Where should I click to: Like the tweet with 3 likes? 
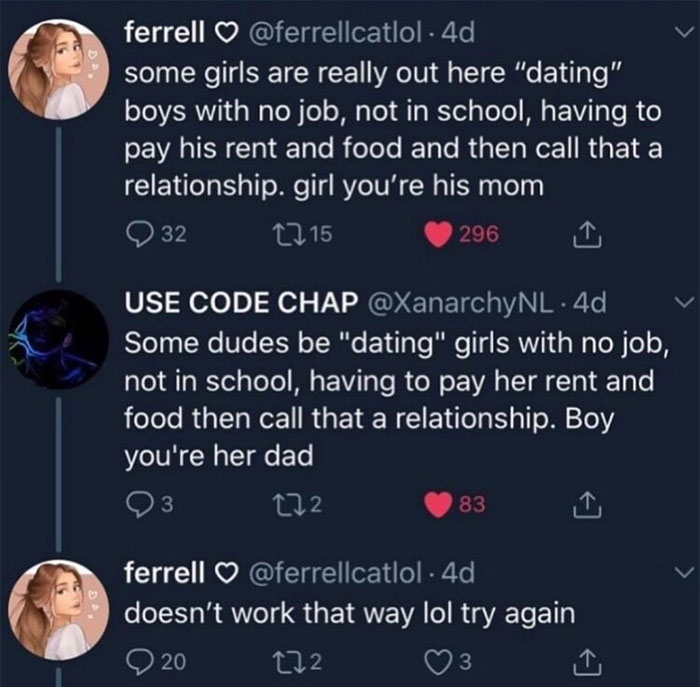(x=439, y=662)
